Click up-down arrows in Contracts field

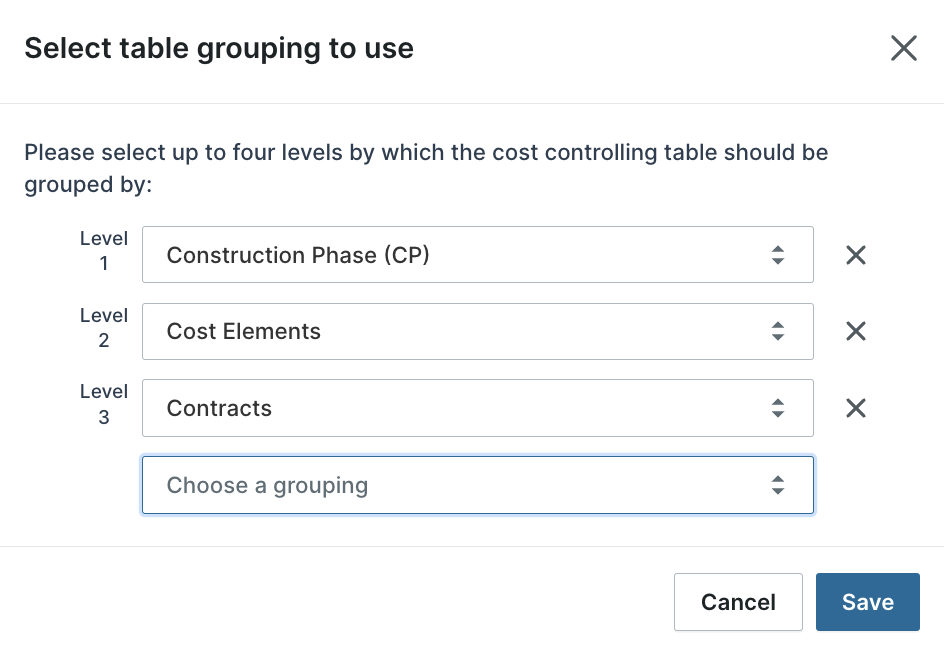pyautogui.click(x=778, y=408)
